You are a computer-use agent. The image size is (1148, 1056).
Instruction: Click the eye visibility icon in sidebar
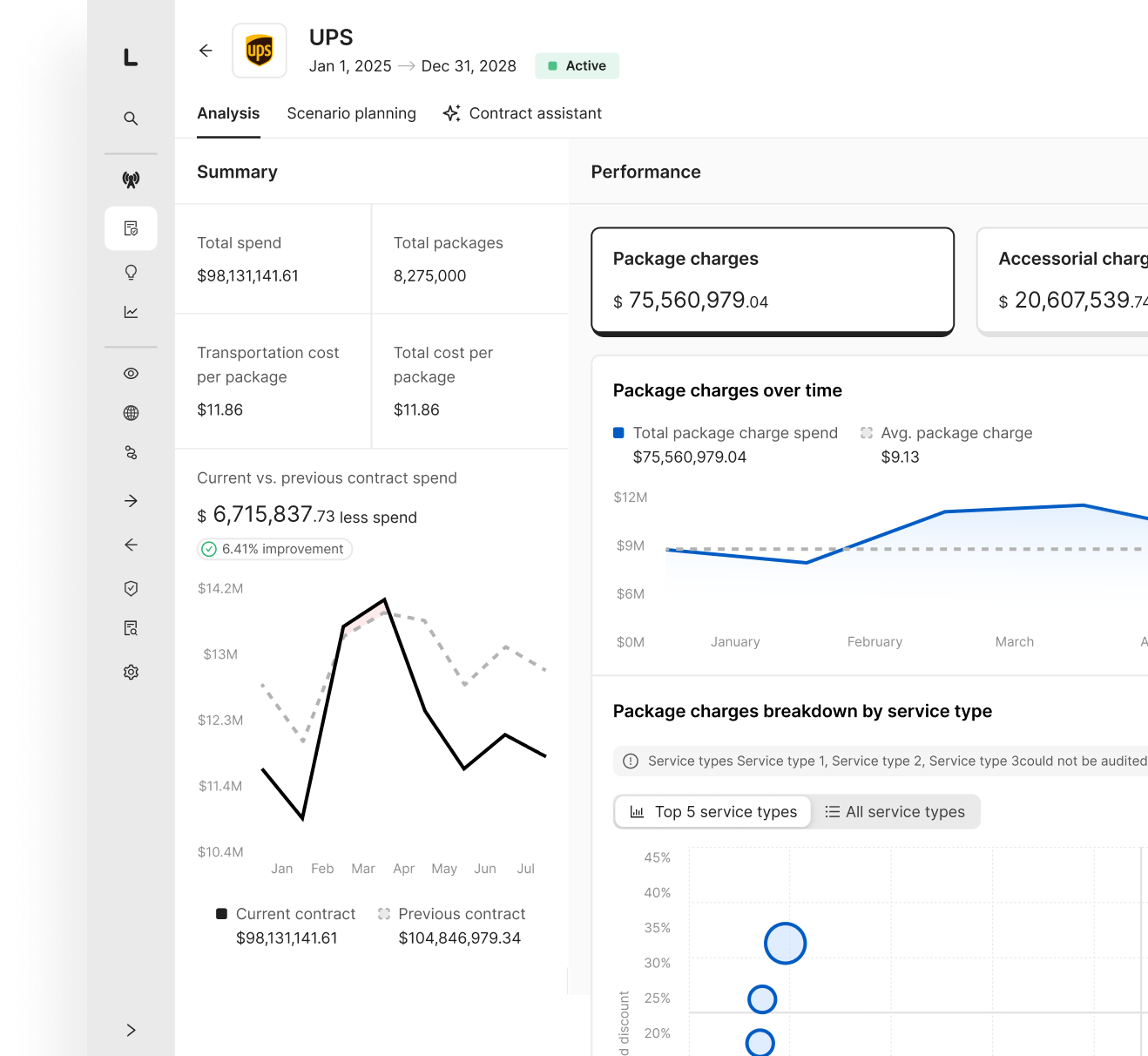131,374
